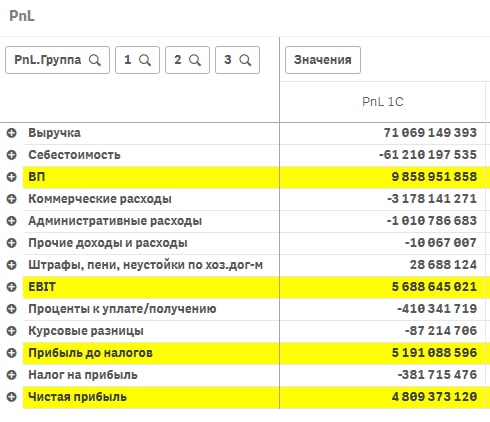Click value 5 191 088 596

(x=434, y=353)
